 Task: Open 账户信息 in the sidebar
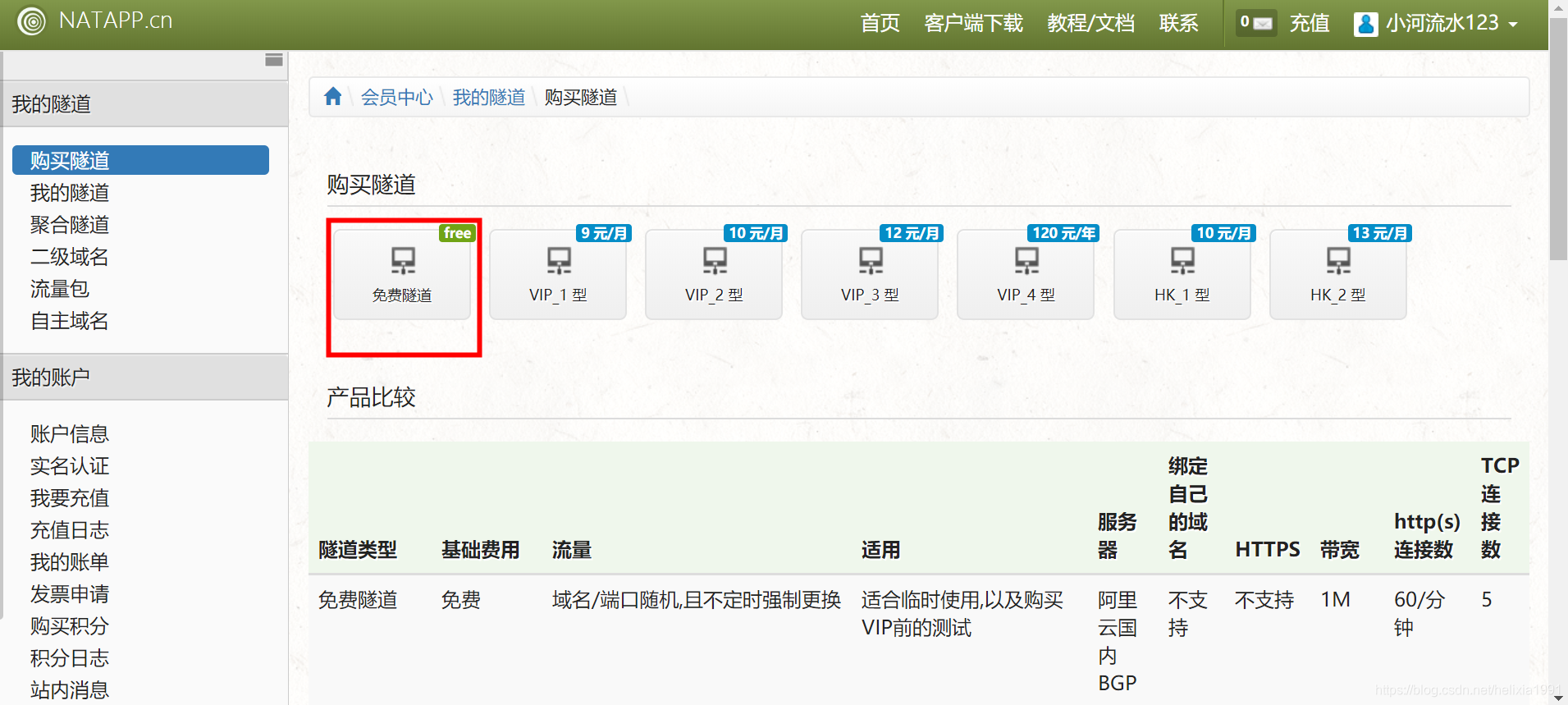pyautogui.click(x=70, y=434)
